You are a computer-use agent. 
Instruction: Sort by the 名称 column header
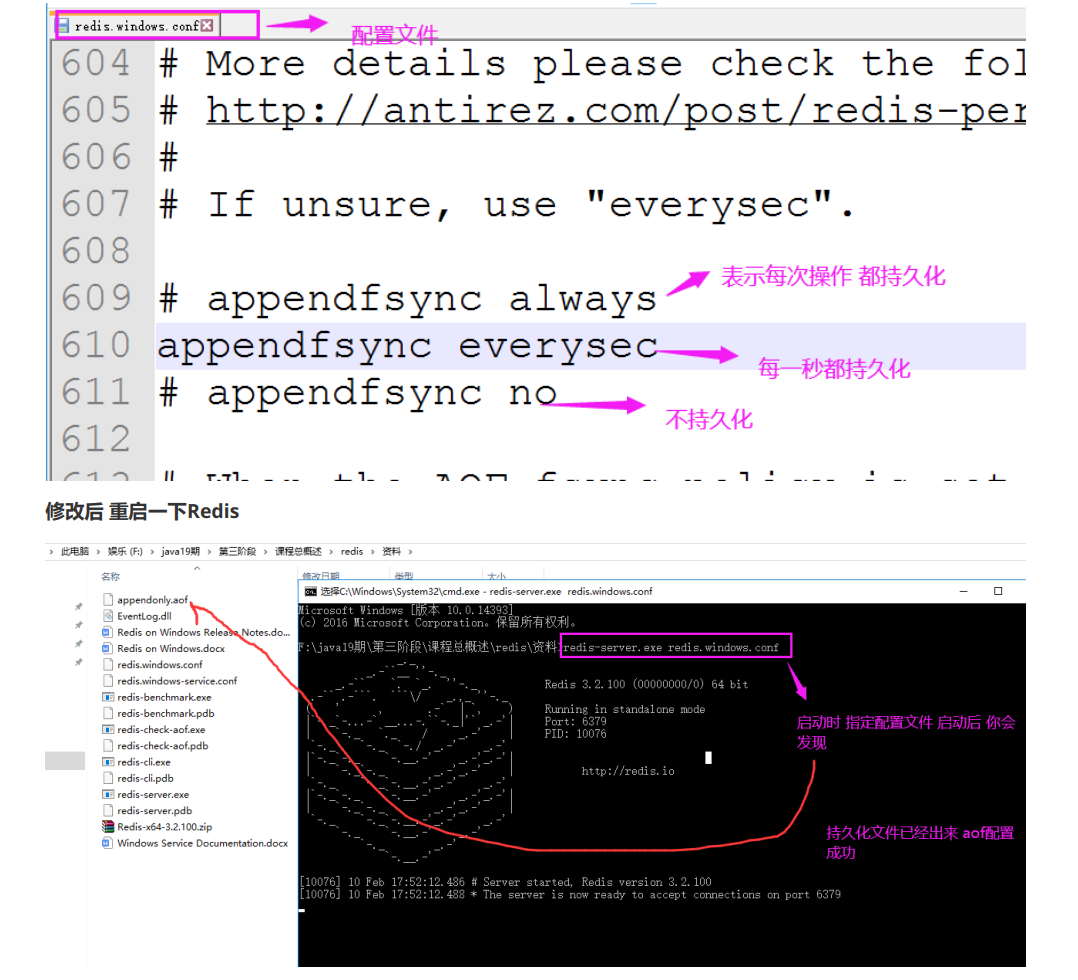coord(110,576)
